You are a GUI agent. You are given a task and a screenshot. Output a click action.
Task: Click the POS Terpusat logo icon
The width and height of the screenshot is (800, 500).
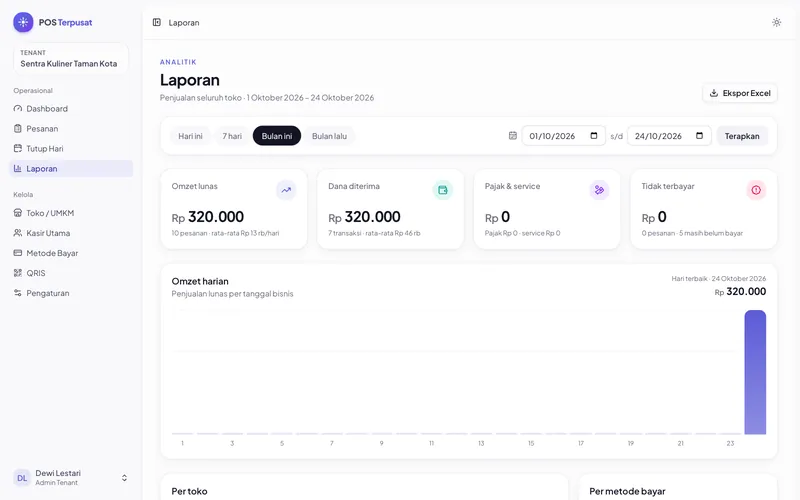coord(23,22)
